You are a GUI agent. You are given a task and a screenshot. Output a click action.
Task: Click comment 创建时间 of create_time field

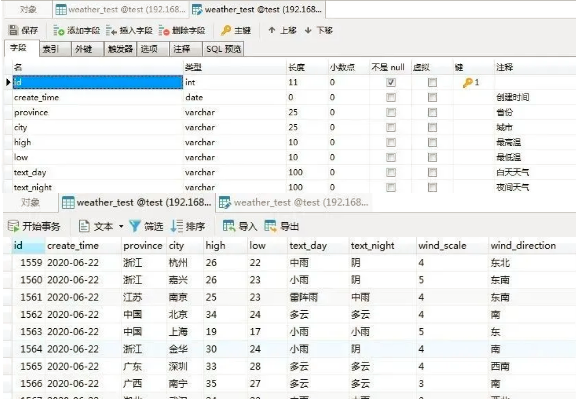point(512,97)
